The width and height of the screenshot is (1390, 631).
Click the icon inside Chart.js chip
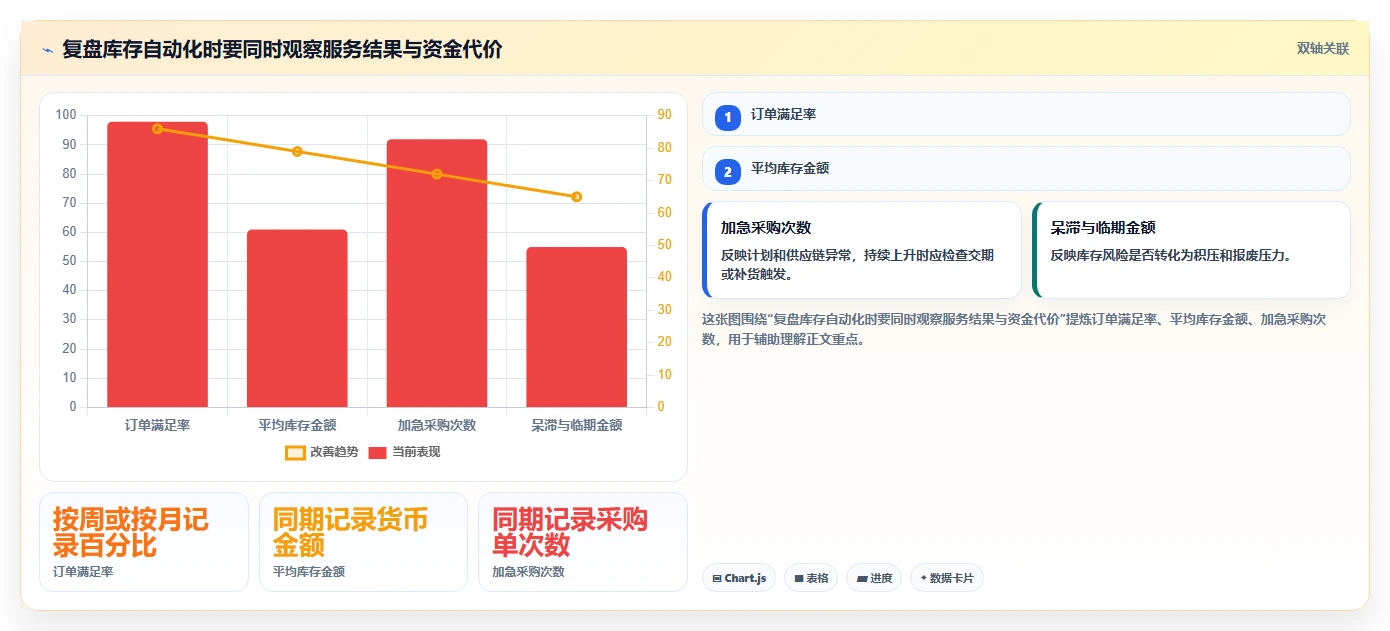717,578
